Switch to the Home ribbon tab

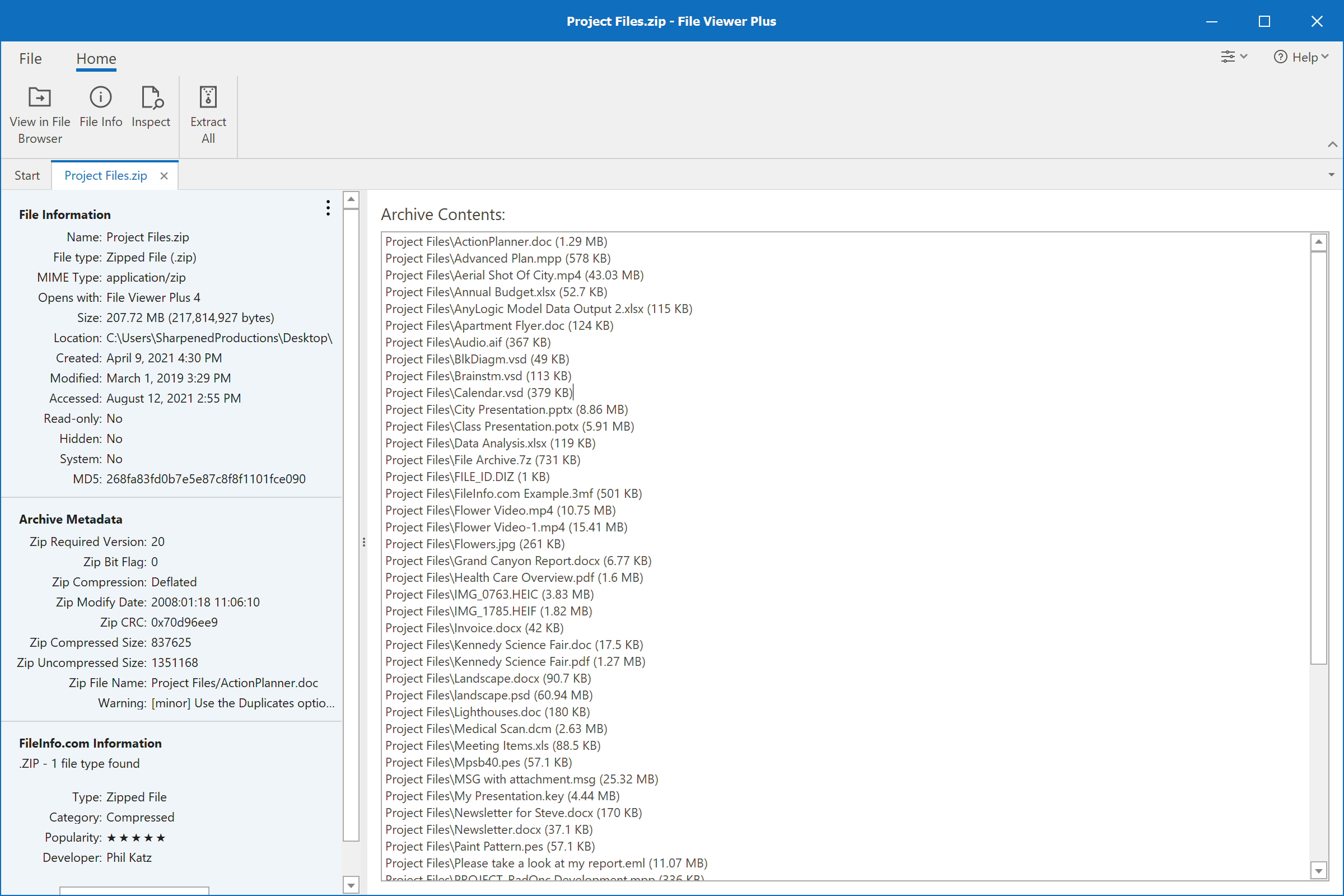95,58
